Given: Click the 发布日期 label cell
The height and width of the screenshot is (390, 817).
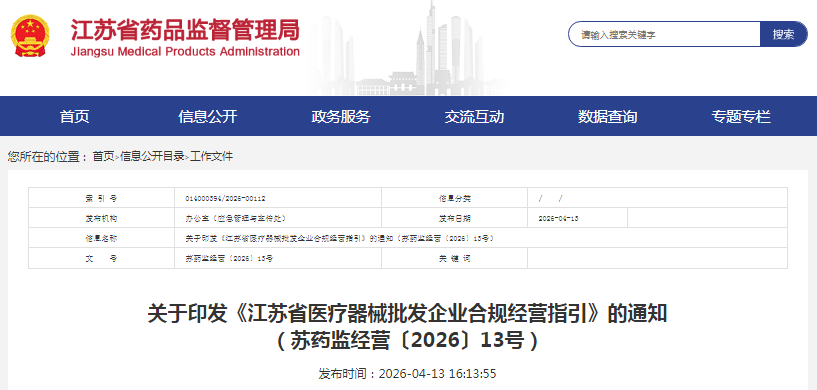Looking at the screenshot, I should 454,218.
